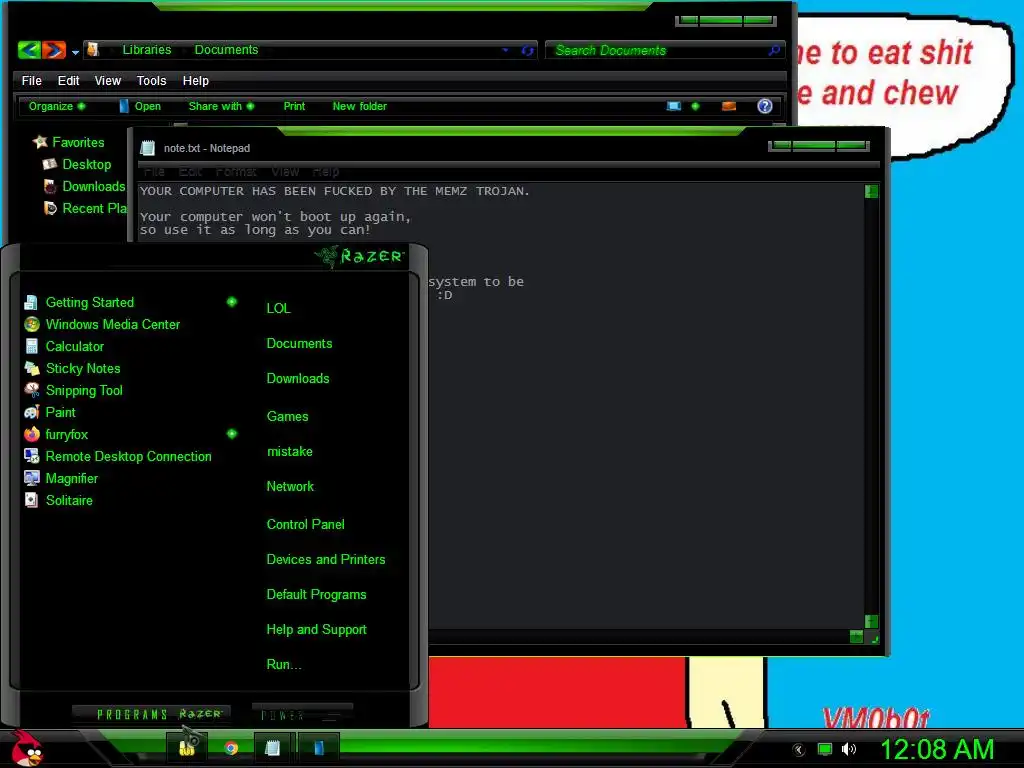1024x768 pixels.
Task: Click the Notepad icon in note.txt title bar
Action: [148, 148]
